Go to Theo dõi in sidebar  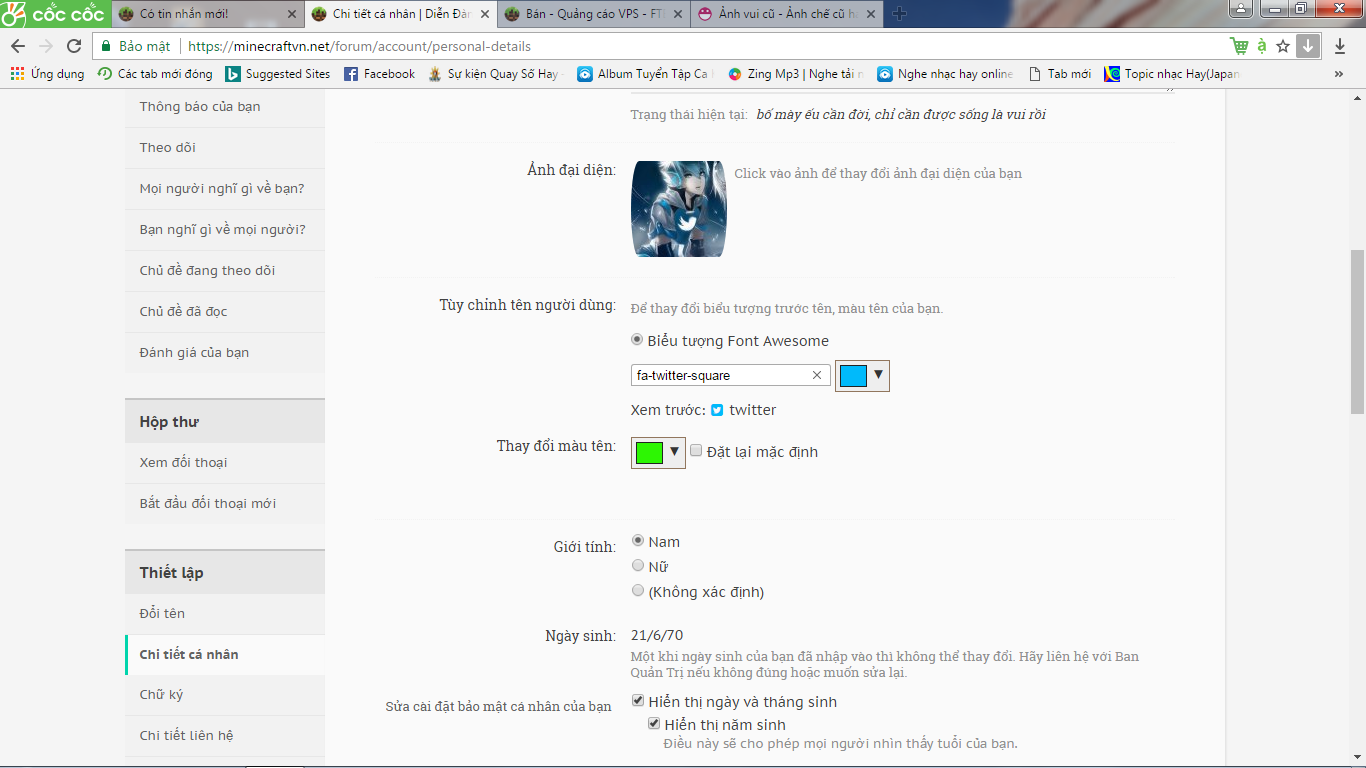click(225, 148)
